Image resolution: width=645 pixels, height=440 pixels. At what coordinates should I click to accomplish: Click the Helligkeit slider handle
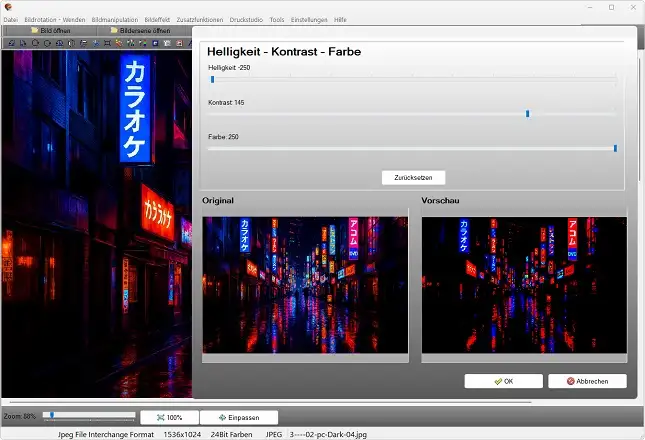pos(212,79)
